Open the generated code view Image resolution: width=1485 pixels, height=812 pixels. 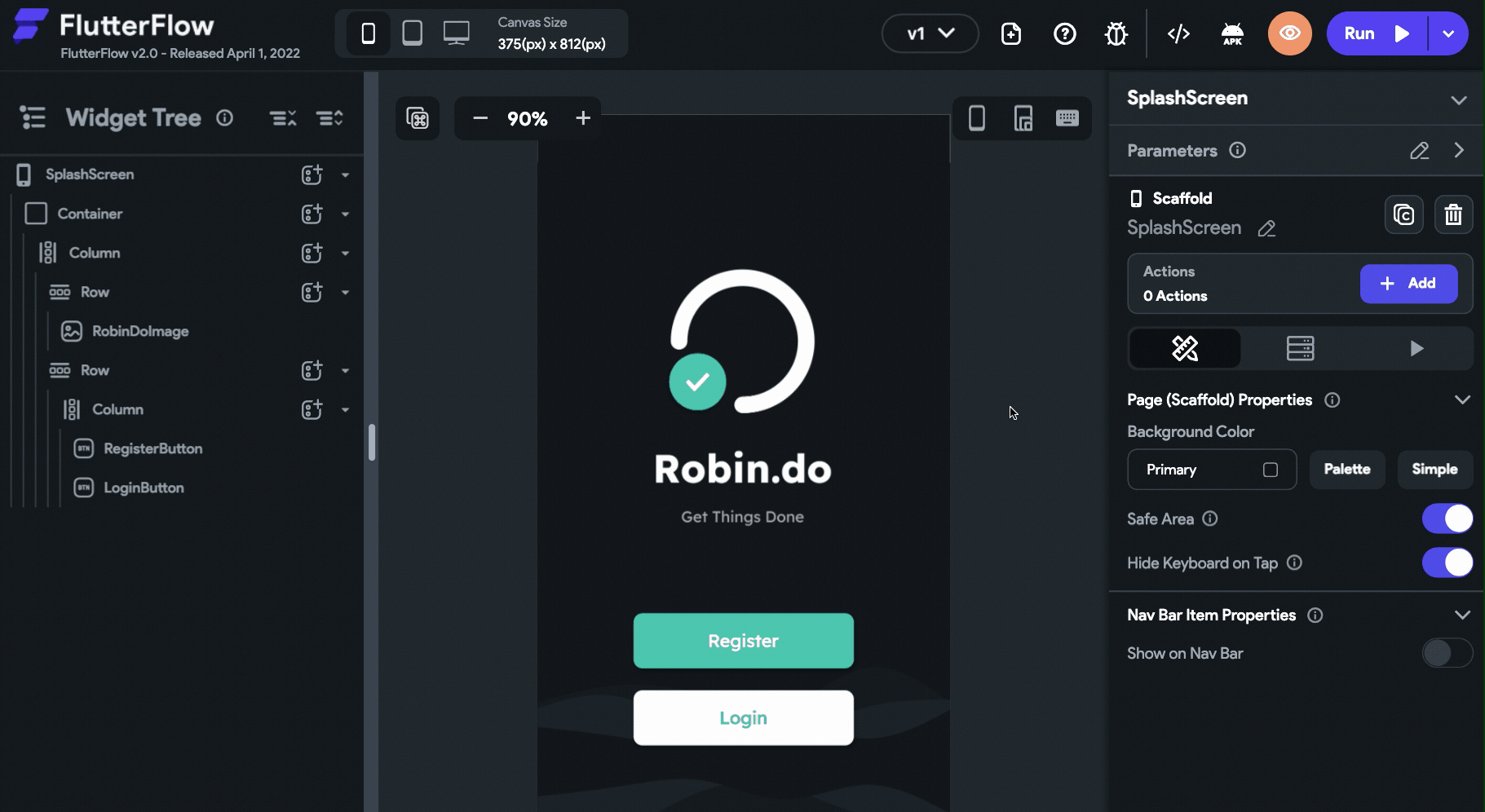pos(1178,33)
